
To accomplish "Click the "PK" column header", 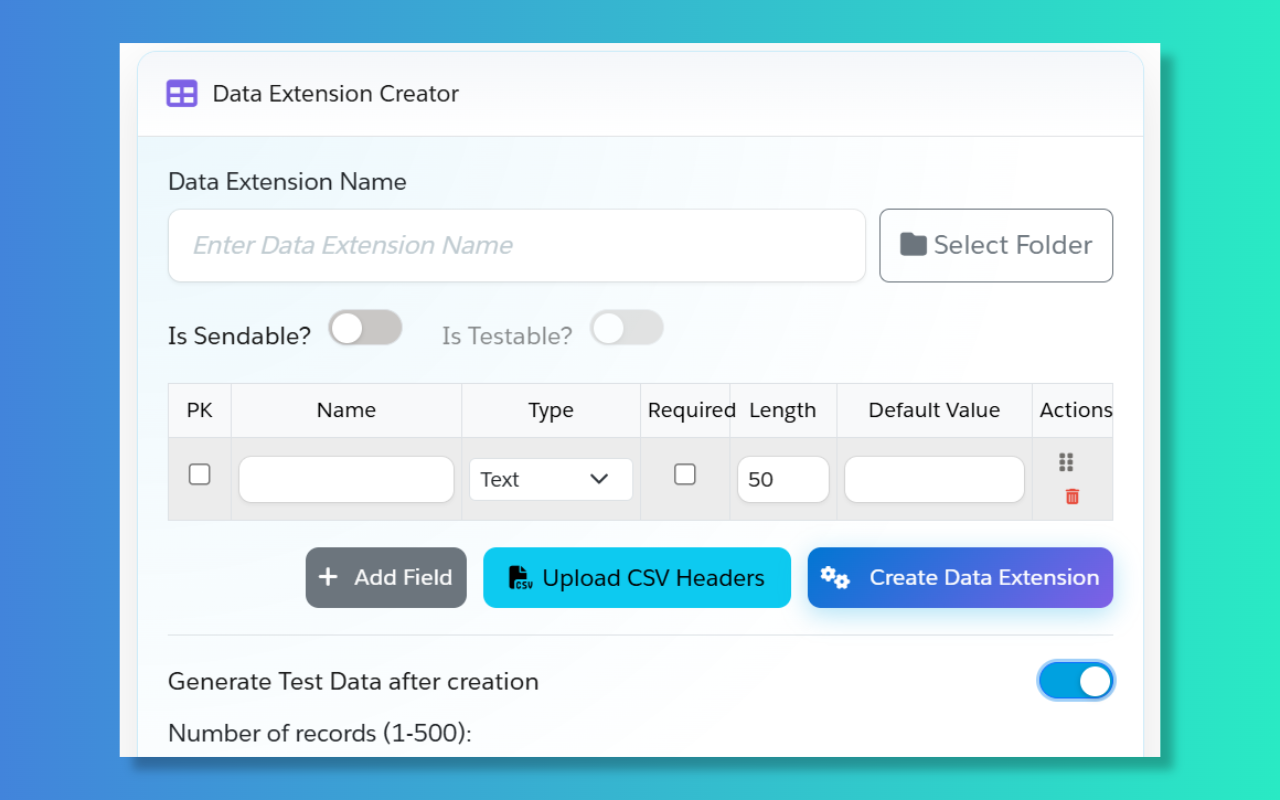I will 200,410.
